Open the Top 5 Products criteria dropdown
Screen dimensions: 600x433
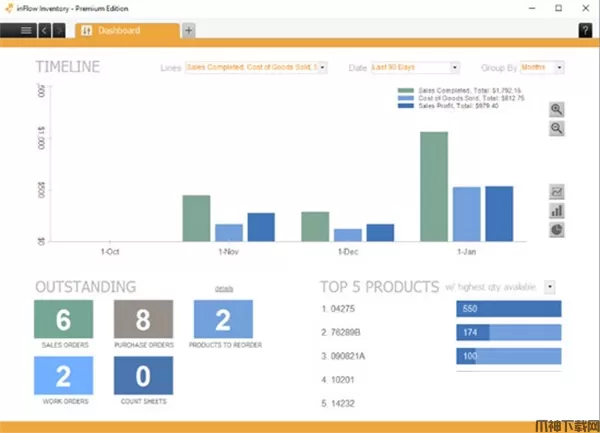click(549, 287)
